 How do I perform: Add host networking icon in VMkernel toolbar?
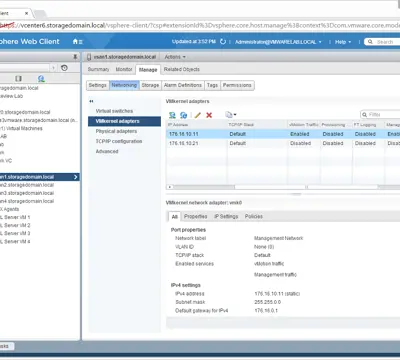(x=172, y=115)
